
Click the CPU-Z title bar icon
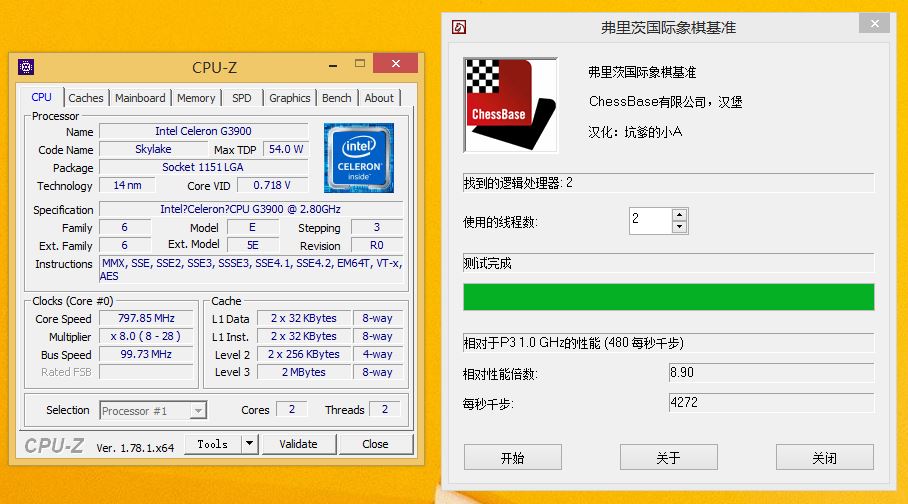[27, 67]
